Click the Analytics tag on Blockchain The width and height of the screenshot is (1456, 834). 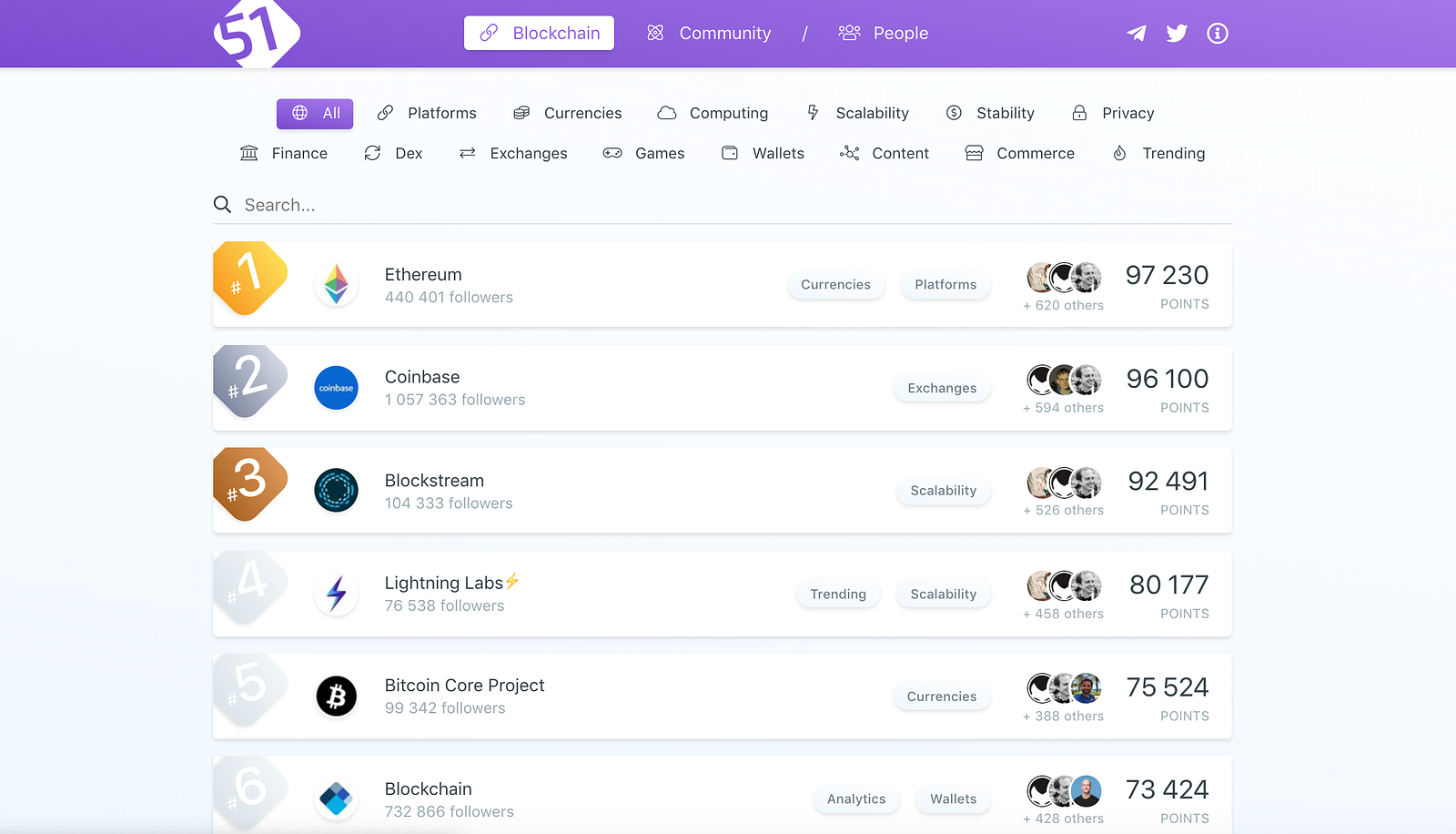point(856,799)
